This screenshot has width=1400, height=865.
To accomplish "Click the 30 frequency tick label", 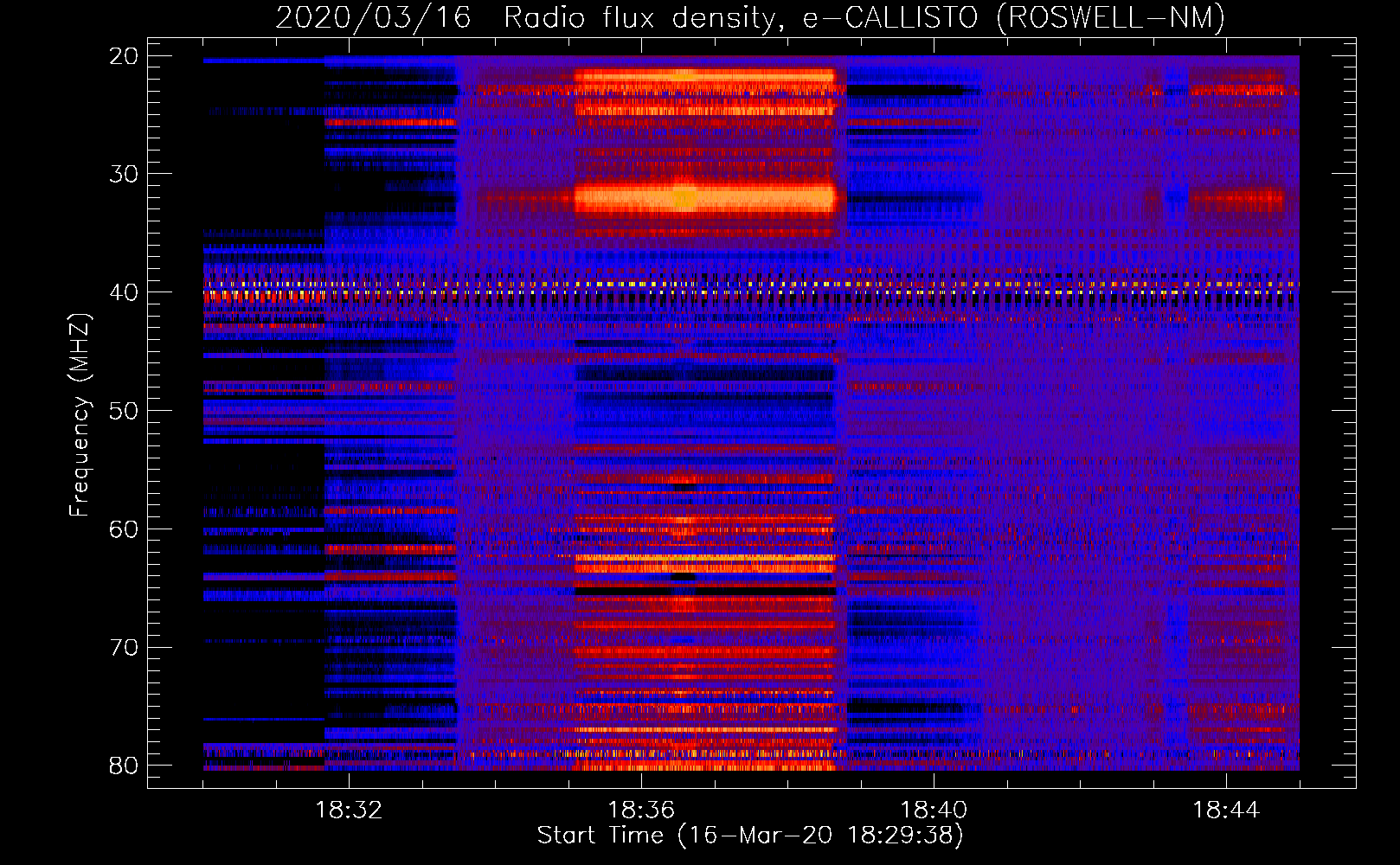I will pyautogui.click(x=124, y=174).
